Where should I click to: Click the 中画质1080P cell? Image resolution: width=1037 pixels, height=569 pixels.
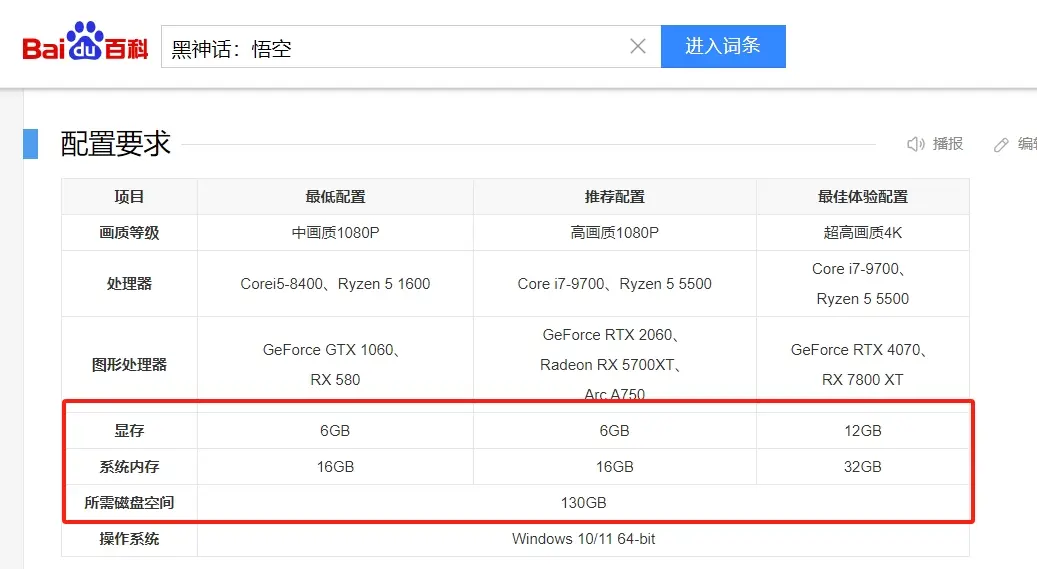point(335,233)
